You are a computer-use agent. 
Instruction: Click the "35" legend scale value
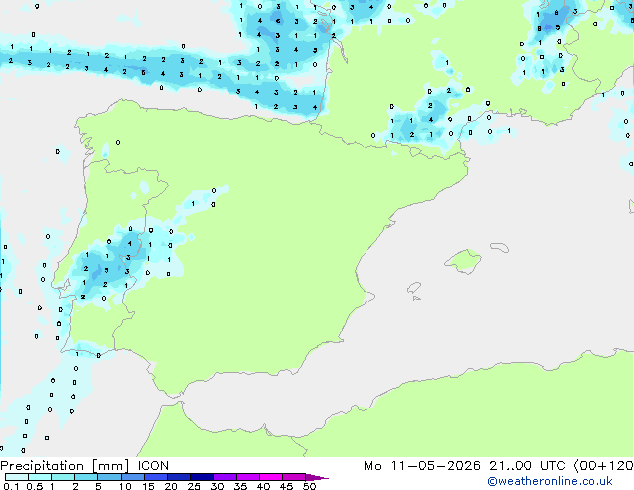pos(240,486)
